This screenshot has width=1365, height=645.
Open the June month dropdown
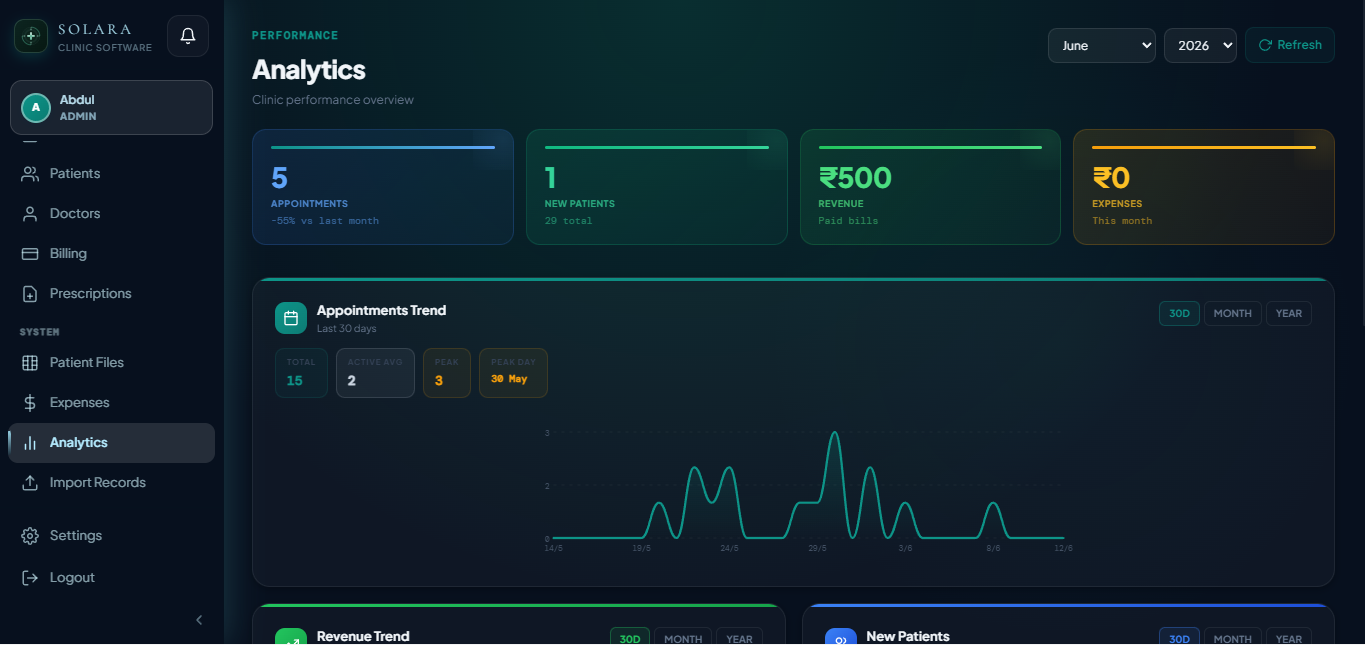point(1102,45)
